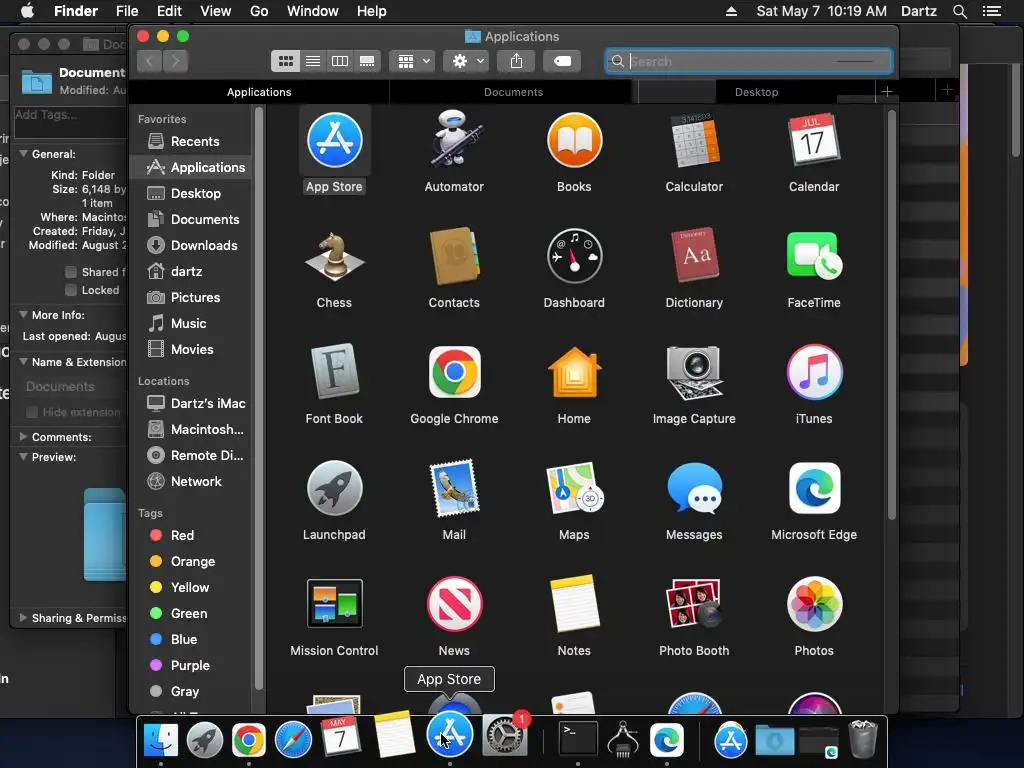
Task: Click the Home application icon
Action: point(574,372)
